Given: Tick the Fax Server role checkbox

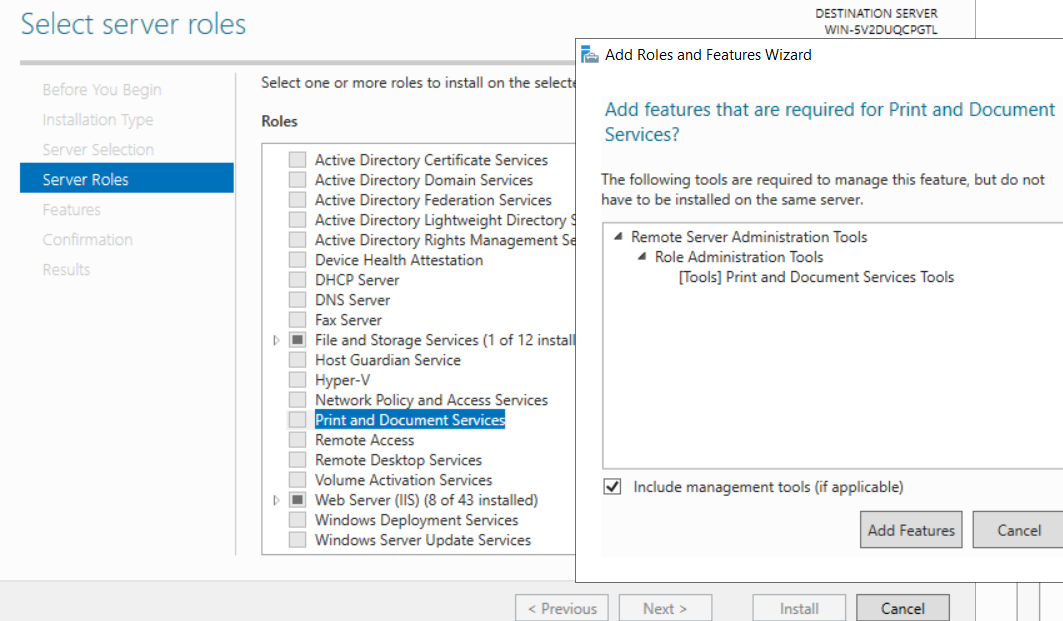Looking at the screenshot, I should click(x=297, y=320).
